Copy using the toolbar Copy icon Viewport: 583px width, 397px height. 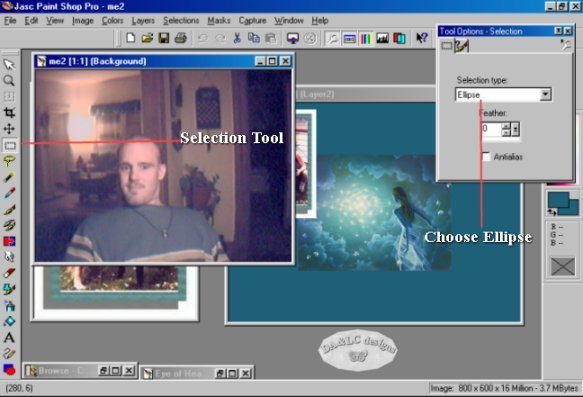pyautogui.click(x=254, y=38)
